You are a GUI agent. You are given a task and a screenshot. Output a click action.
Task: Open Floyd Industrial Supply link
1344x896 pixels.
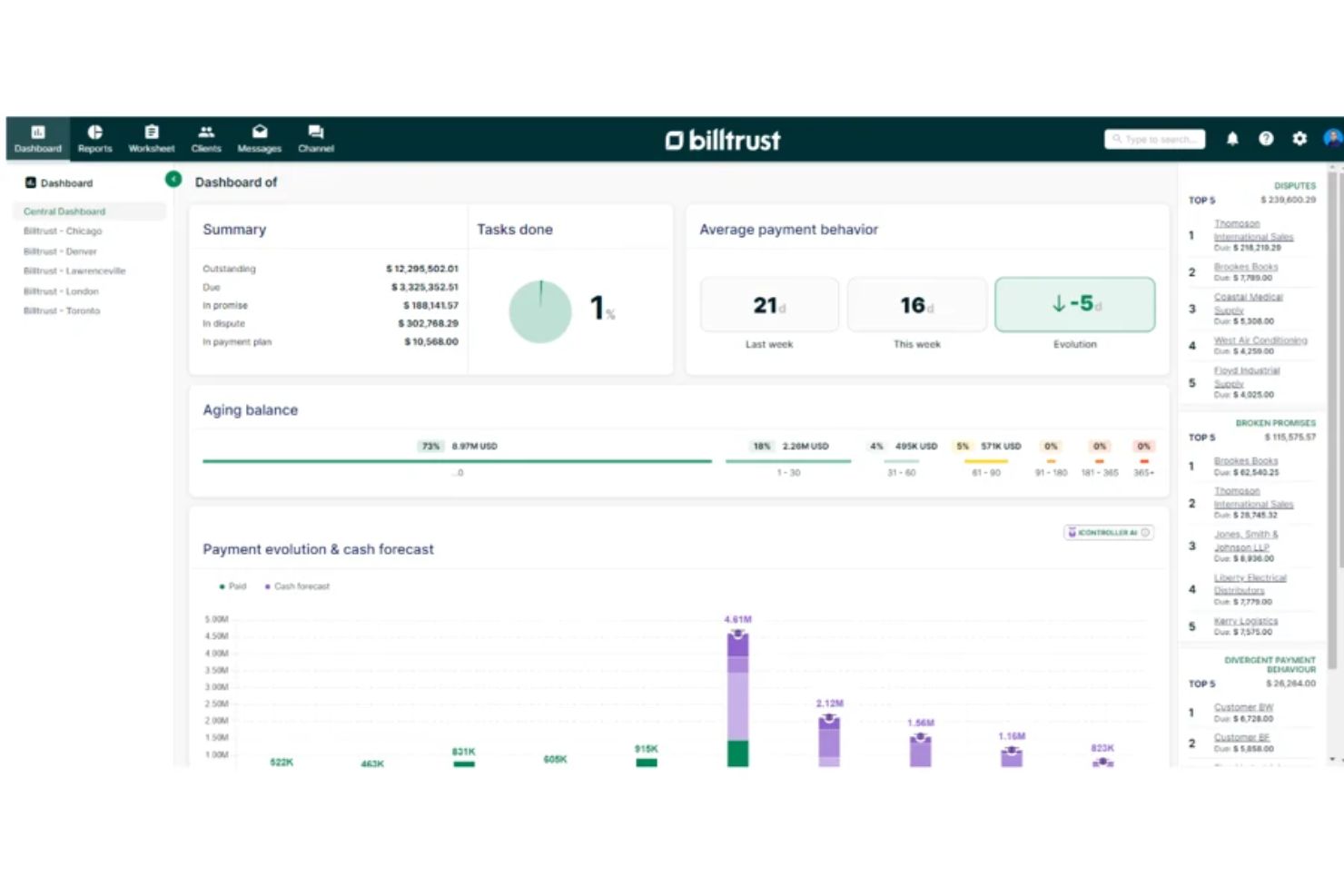pyautogui.click(x=1247, y=377)
